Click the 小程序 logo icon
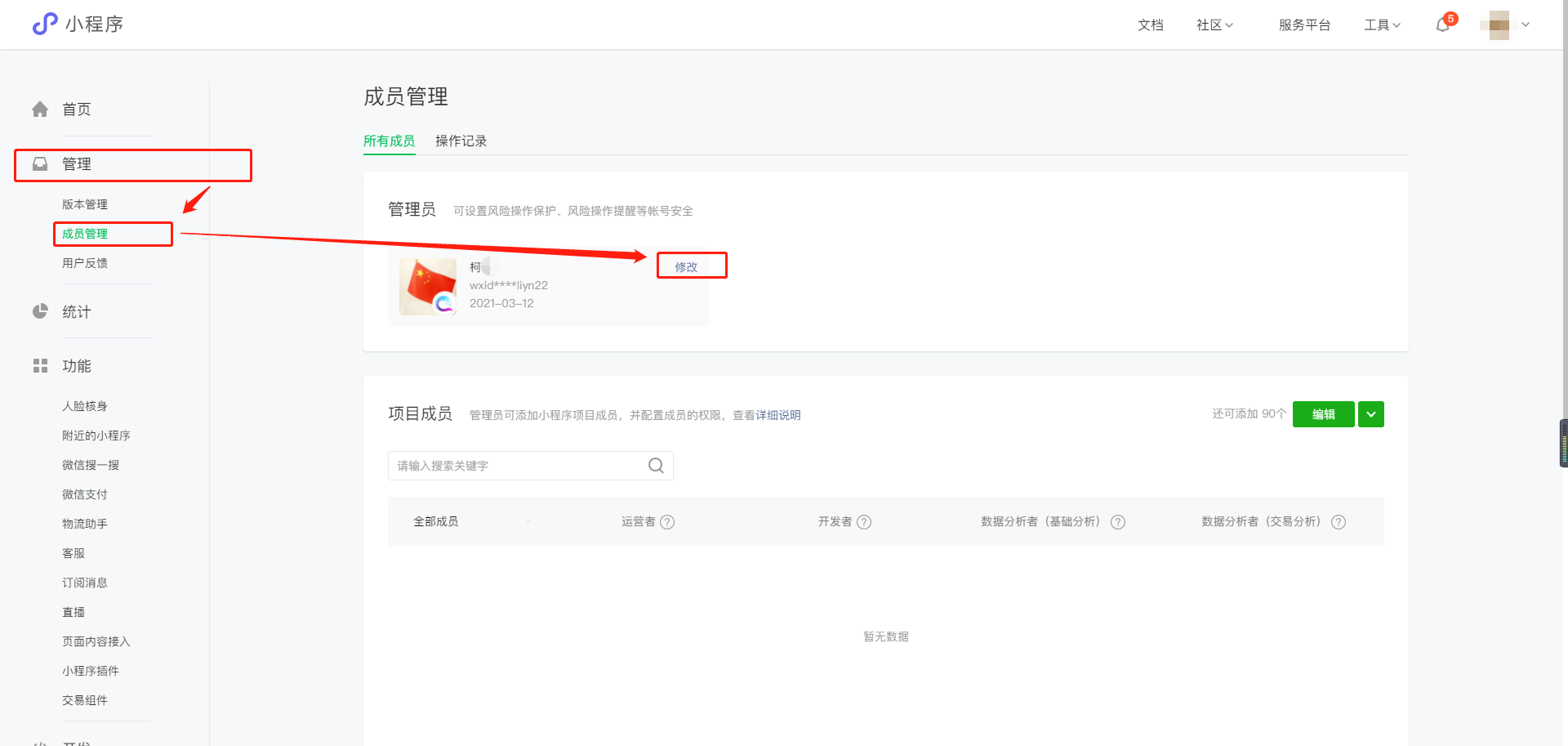1568x746 pixels. tap(45, 24)
